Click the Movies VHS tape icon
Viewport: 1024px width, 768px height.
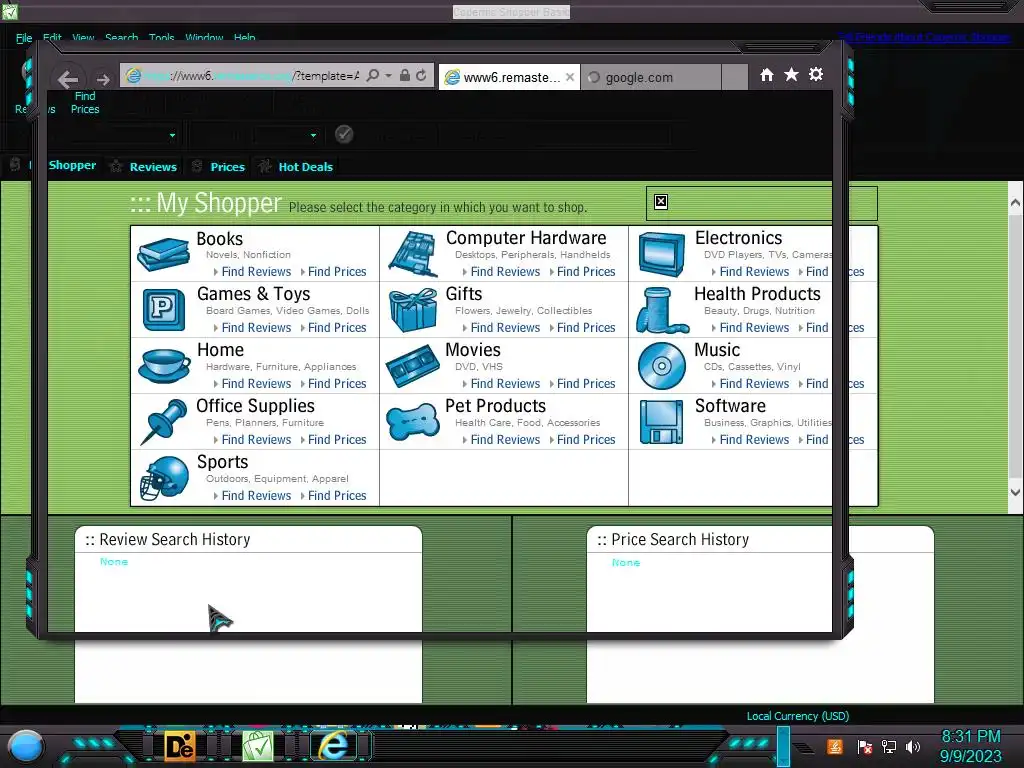coord(413,366)
